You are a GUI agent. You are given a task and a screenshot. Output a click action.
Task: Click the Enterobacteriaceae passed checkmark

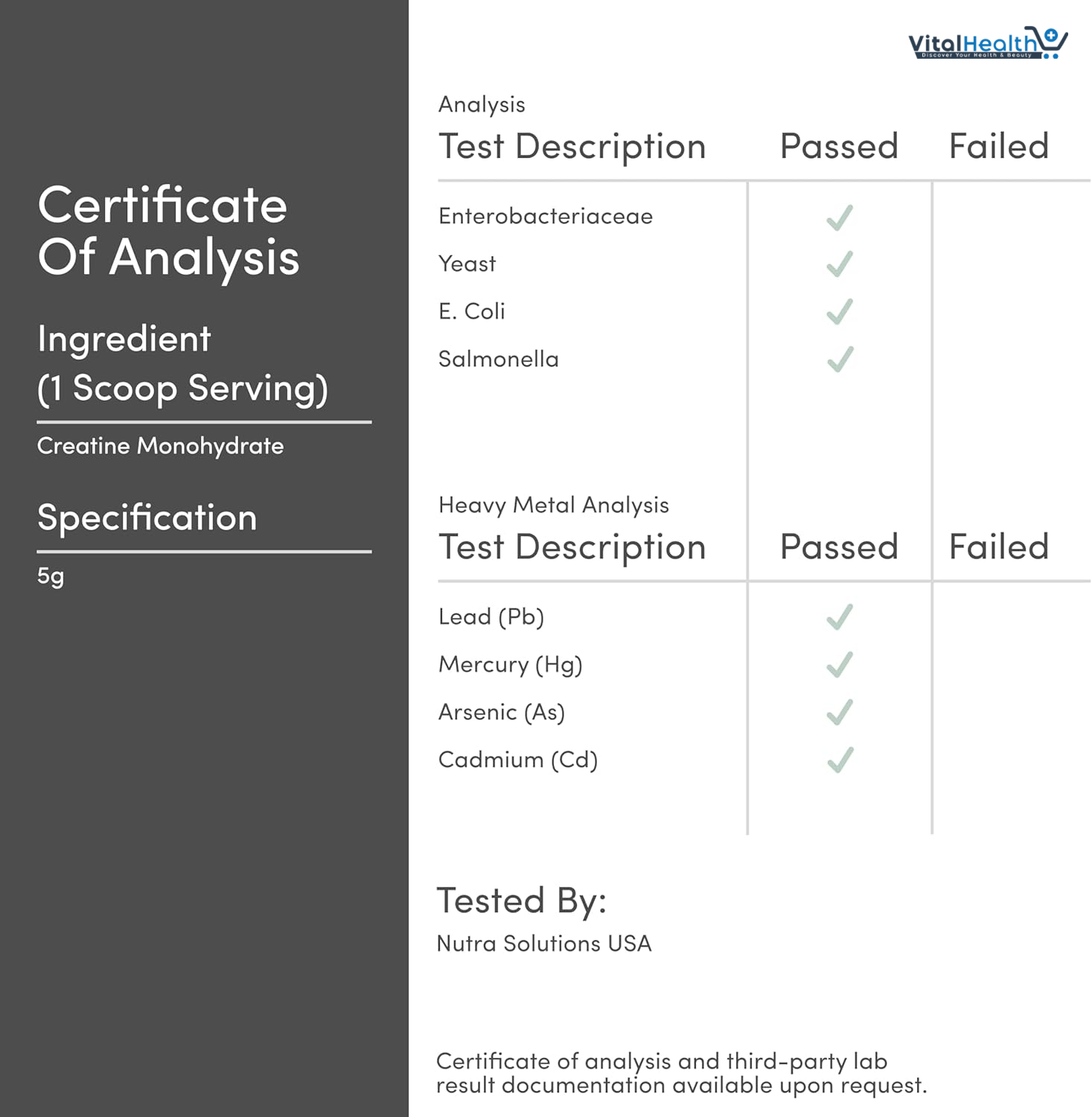coord(840,217)
